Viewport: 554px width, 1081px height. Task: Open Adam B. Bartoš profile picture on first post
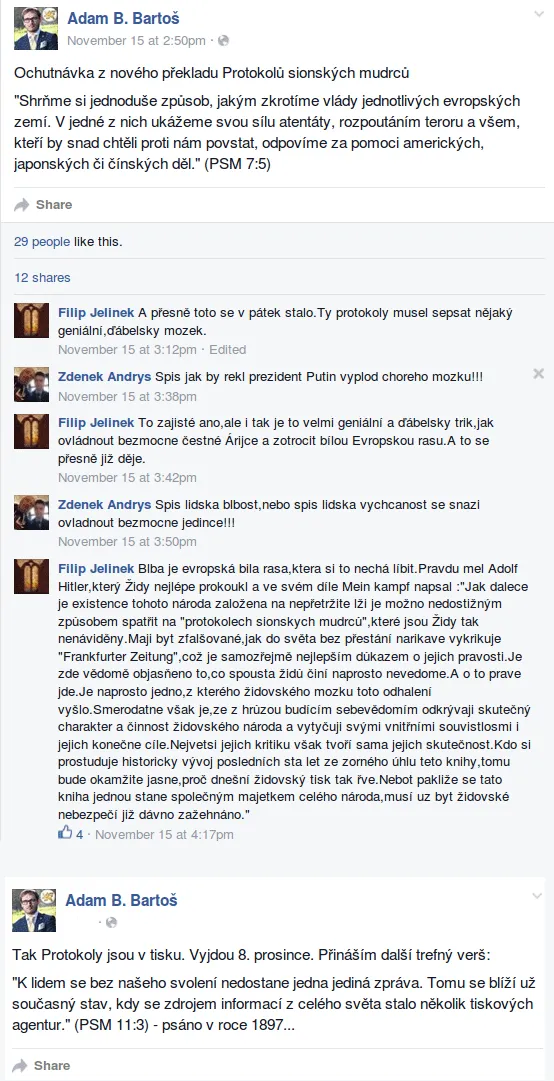(36, 29)
